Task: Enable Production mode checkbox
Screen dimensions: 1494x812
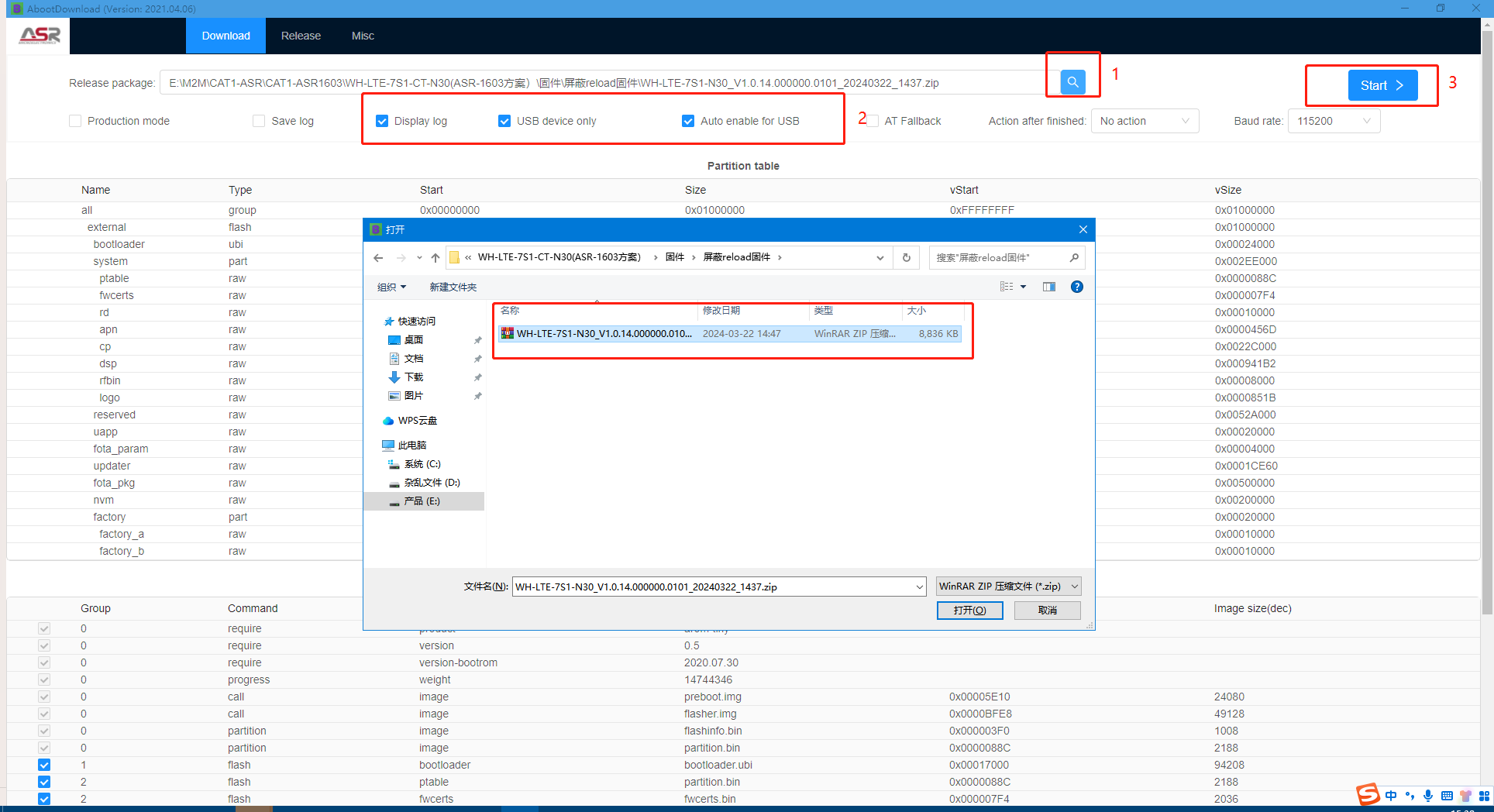Action: (x=75, y=121)
